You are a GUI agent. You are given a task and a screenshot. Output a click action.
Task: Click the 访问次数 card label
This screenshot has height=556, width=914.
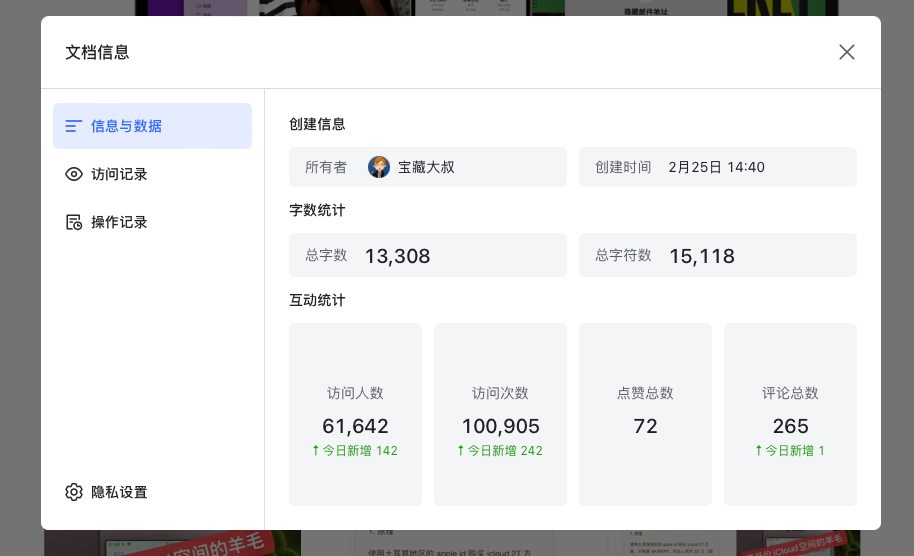click(501, 393)
